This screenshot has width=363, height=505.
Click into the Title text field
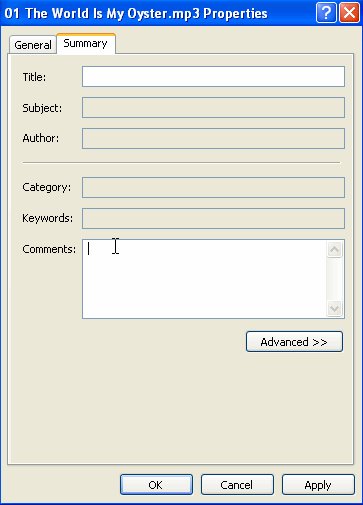(x=213, y=76)
